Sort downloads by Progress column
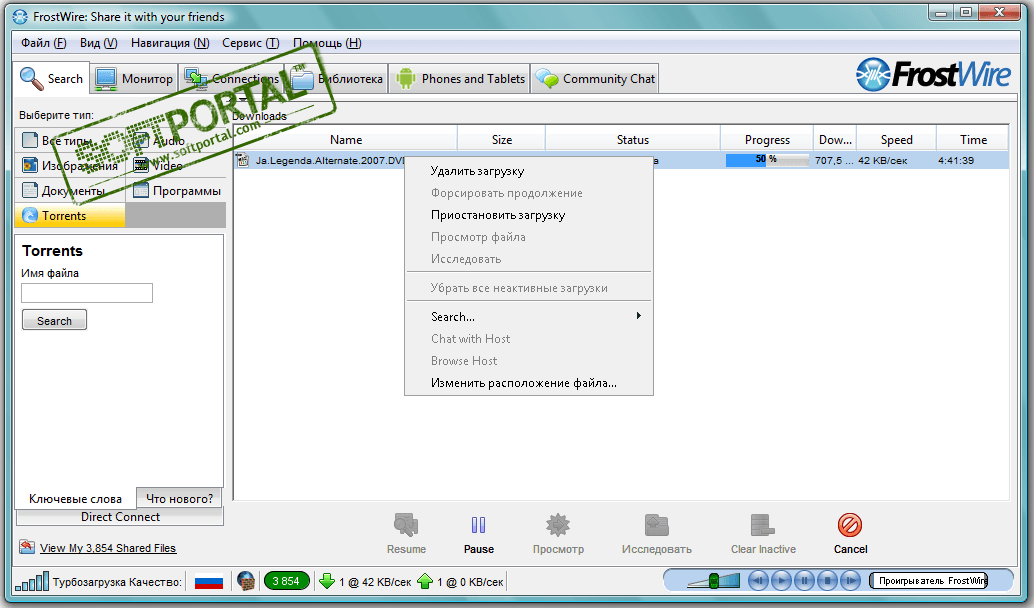This screenshot has width=1034, height=608. coord(767,140)
